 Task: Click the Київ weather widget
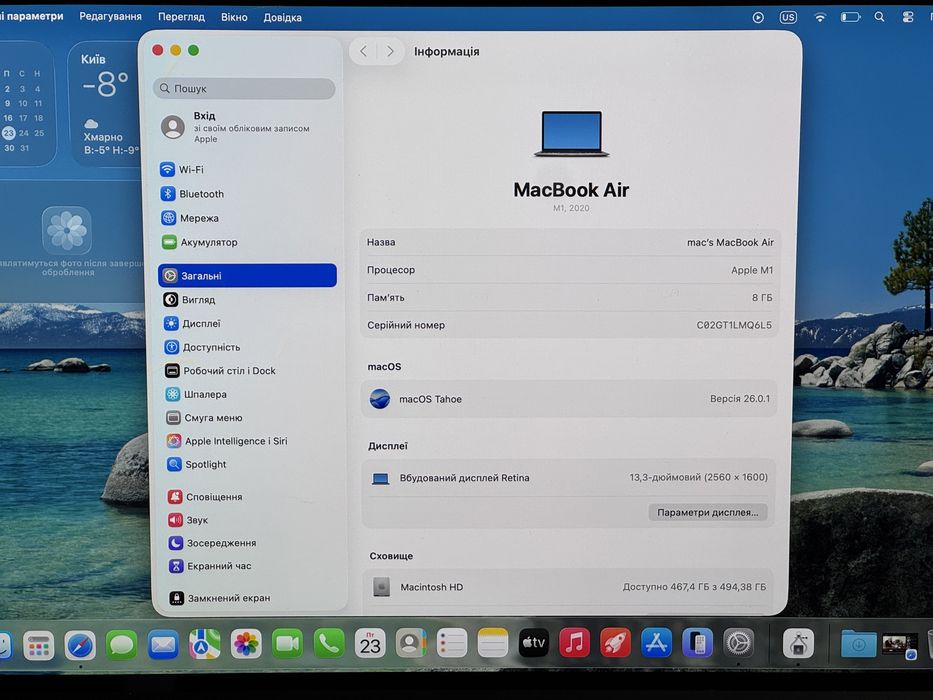point(104,104)
